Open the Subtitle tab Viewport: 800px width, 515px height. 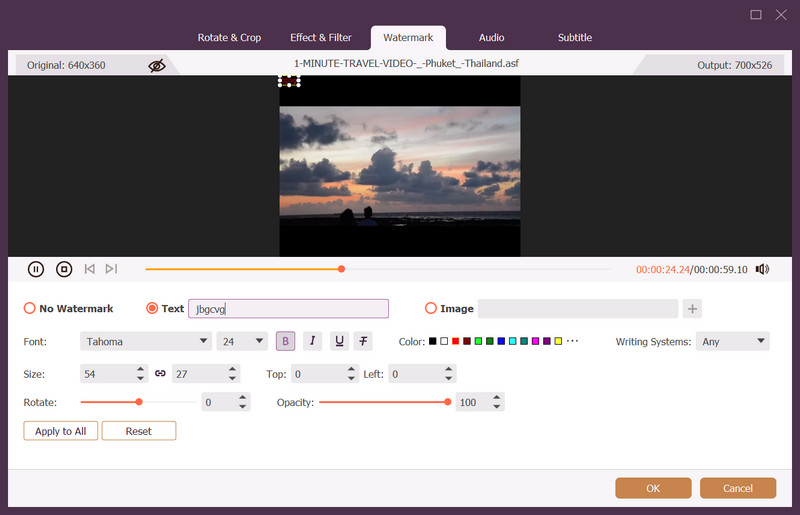pos(574,38)
